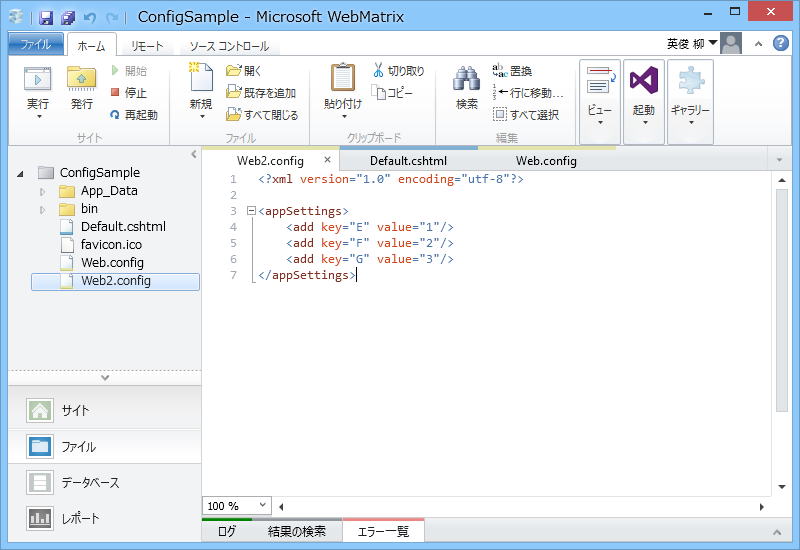Screen dimensions: 800x550
Task: Open the editor tab list dropdown
Action: pyautogui.click(x=779, y=160)
